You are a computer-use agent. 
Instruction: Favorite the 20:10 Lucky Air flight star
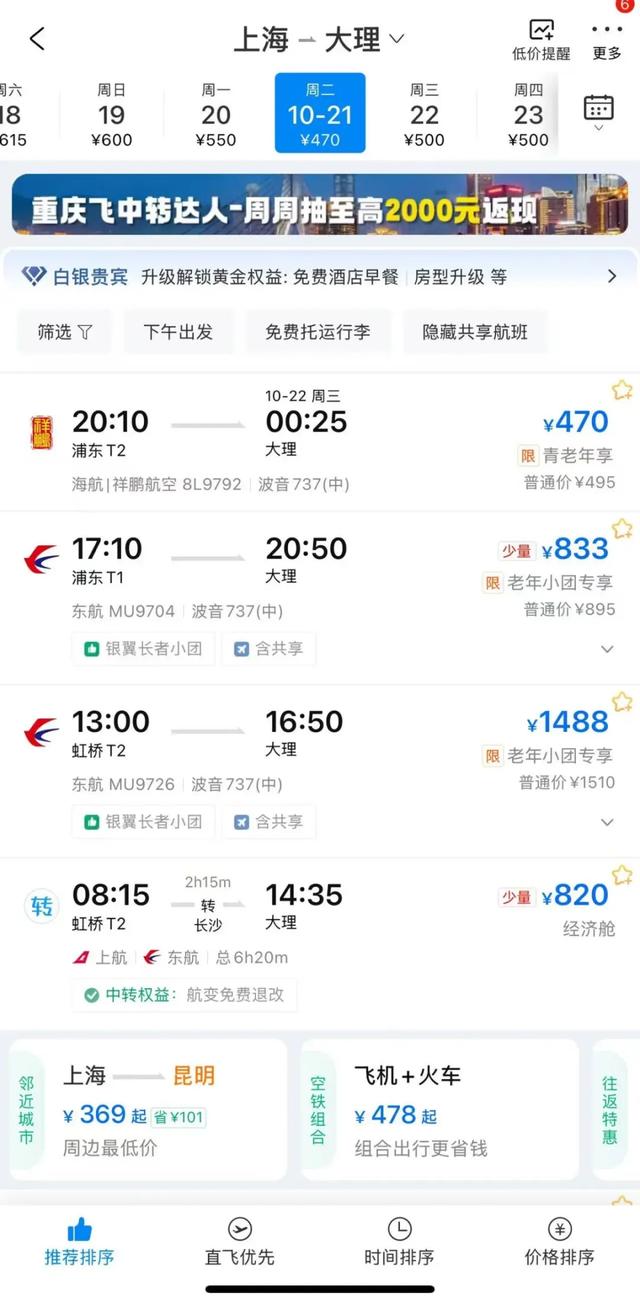pos(622,390)
